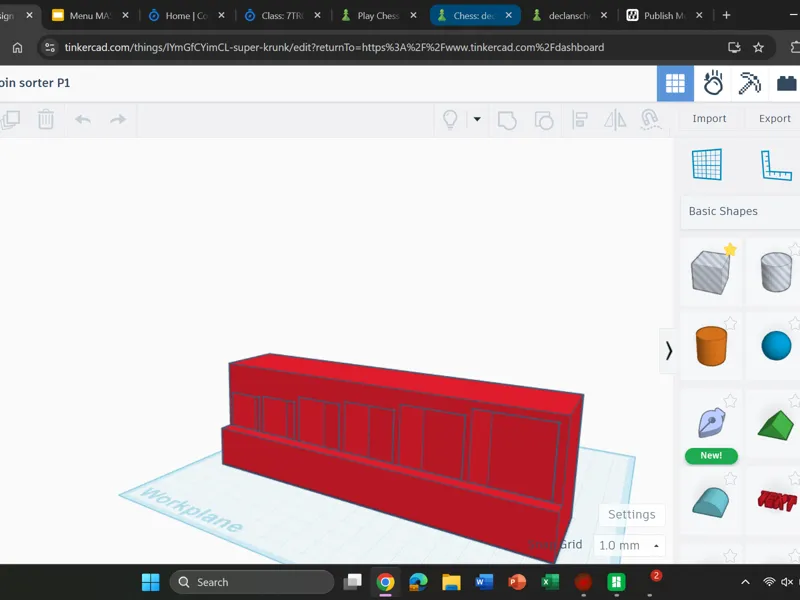Rename the design title P1

click(x=35, y=83)
